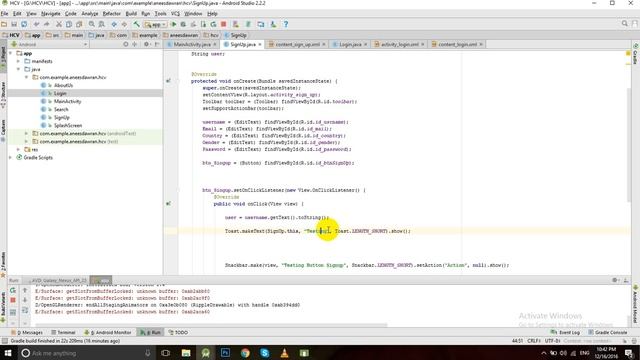This screenshot has height=360, width=640.
Task: Click the navigate Forward arrow icon
Action: (124, 24)
